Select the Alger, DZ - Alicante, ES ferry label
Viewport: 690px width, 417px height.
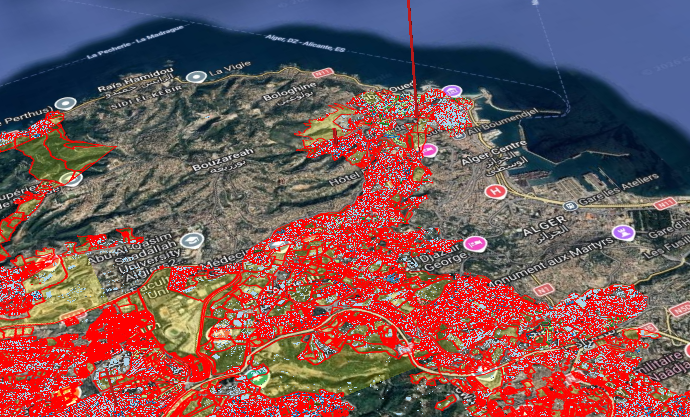pyautogui.click(x=304, y=44)
